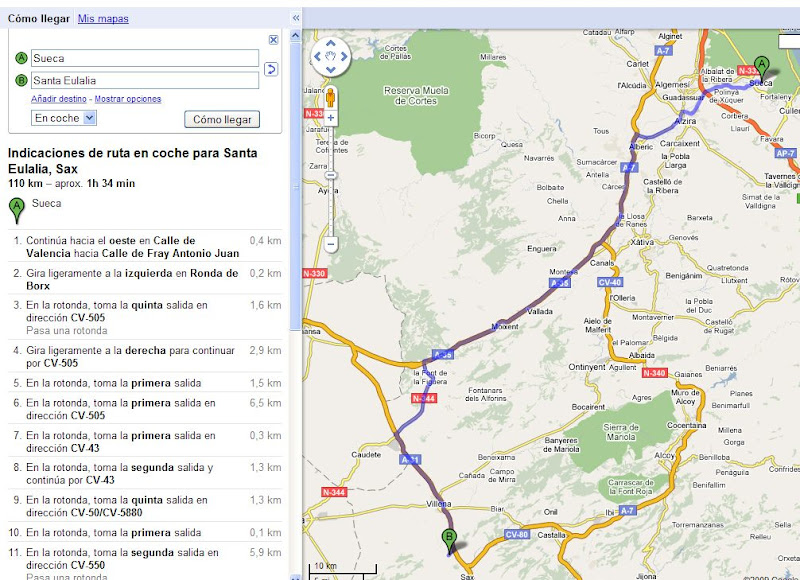This screenshot has width=800, height=580.
Task: Click green marker A beside Sueca input
Action: tap(21, 58)
